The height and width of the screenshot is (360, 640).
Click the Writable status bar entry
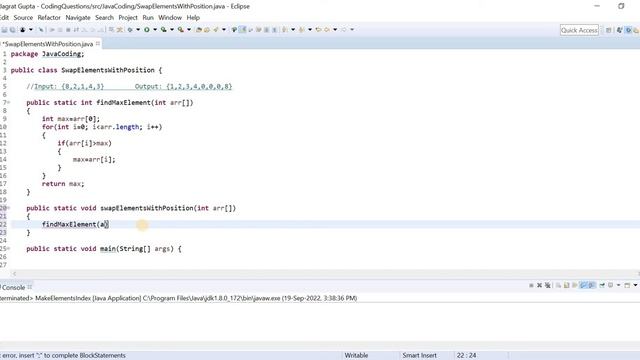(x=356, y=356)
